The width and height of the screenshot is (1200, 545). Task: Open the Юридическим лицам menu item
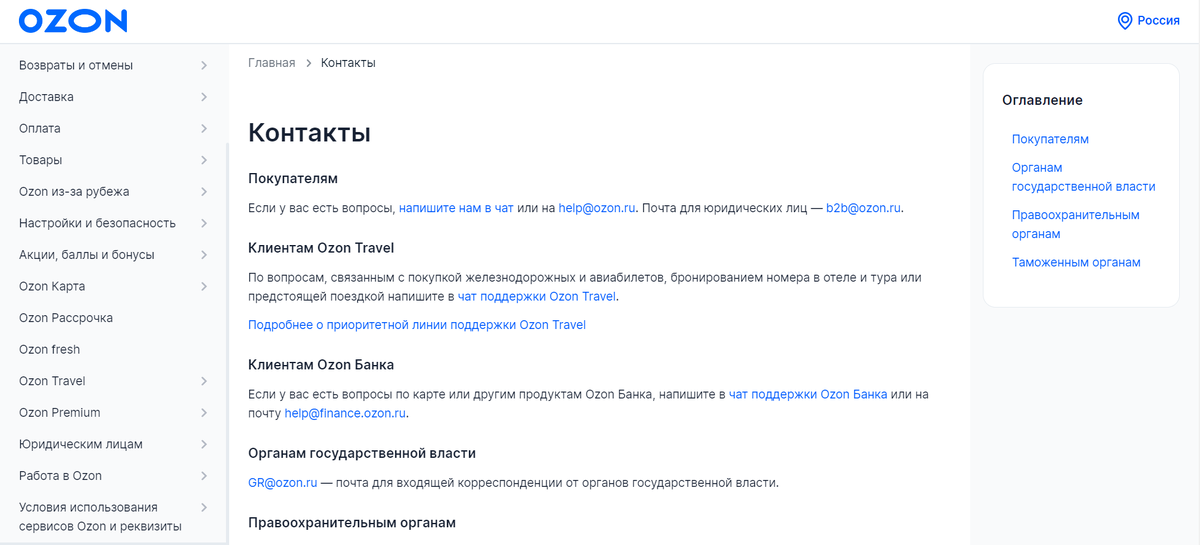pyautogui.click(x=81, y=443)
